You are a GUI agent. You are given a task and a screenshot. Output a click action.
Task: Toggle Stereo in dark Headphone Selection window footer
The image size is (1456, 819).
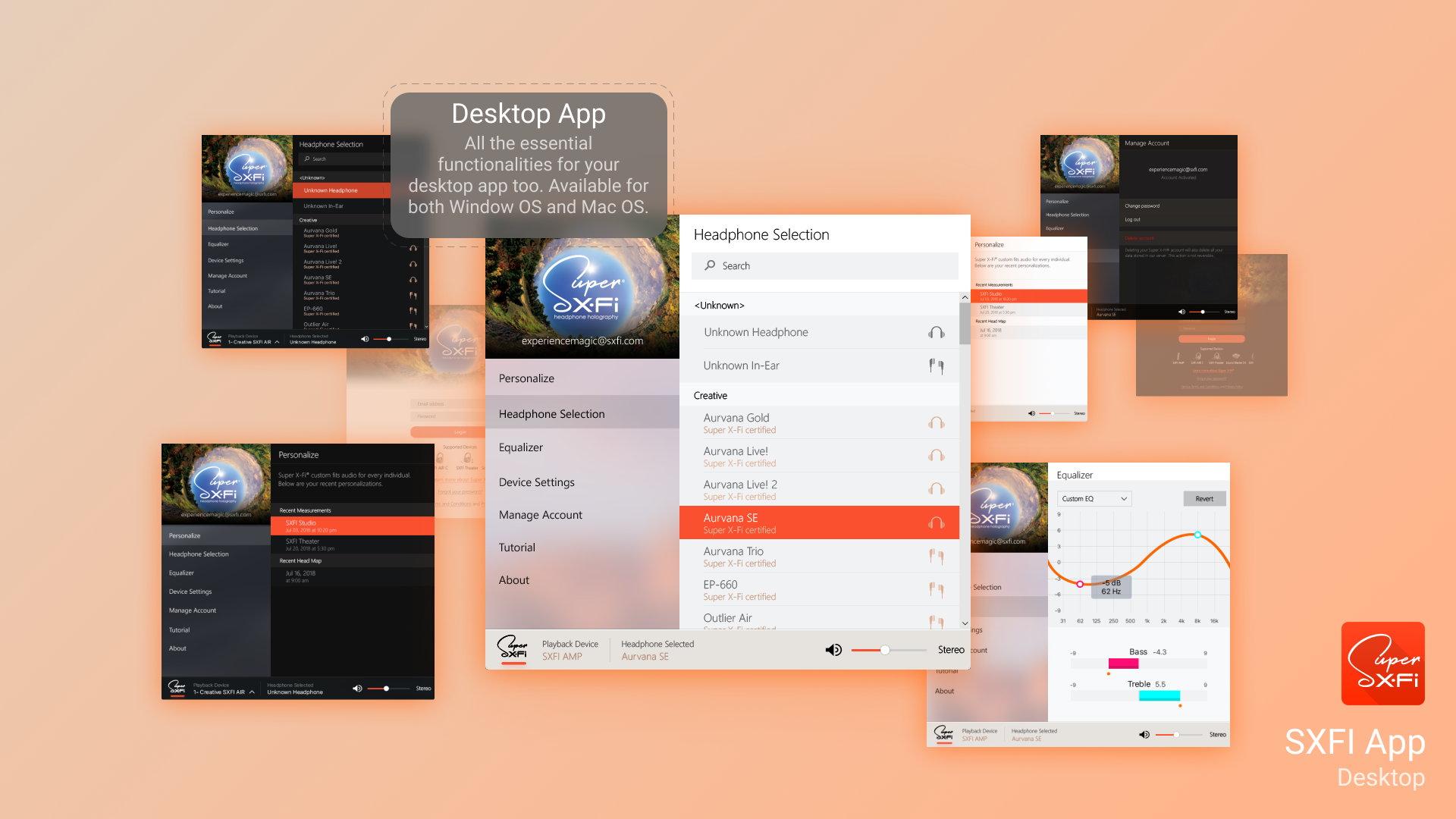tap(420, 339)
